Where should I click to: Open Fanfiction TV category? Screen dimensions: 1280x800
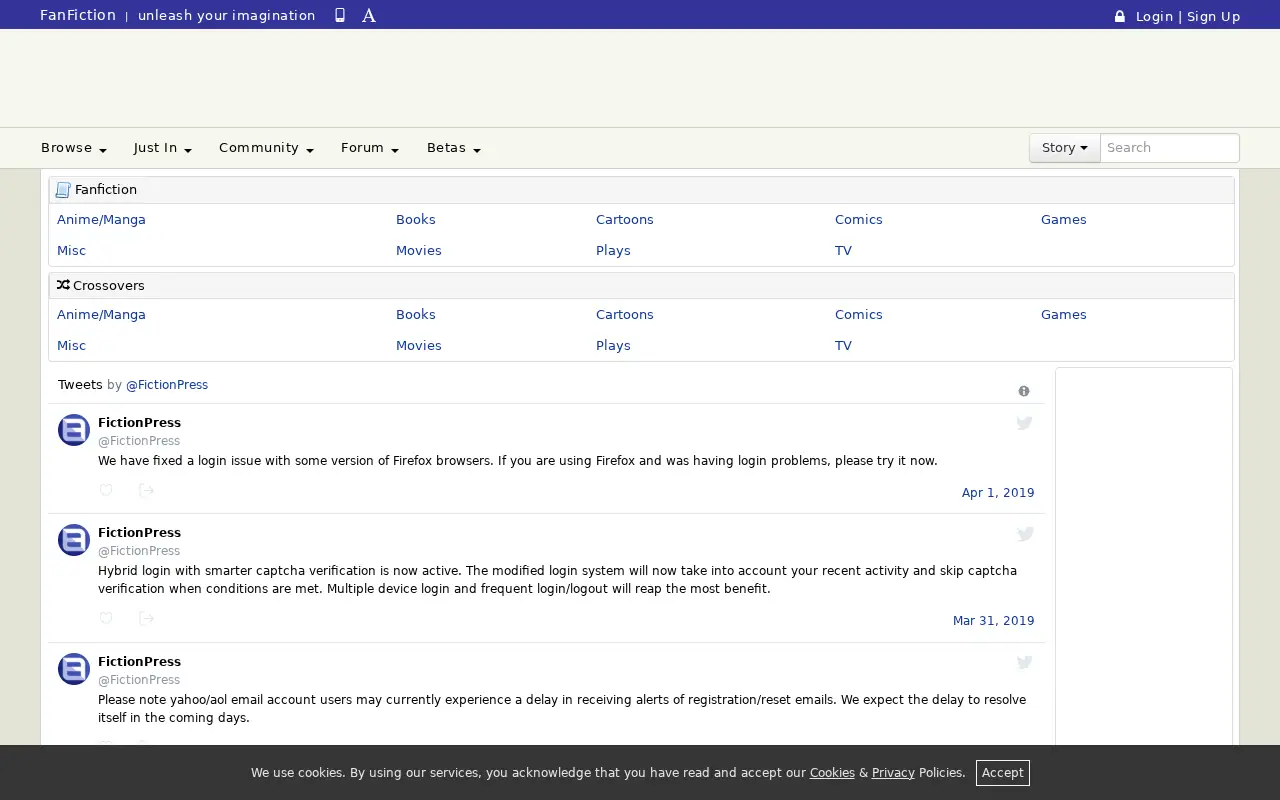pyautogui.click(x=843, y=251)
